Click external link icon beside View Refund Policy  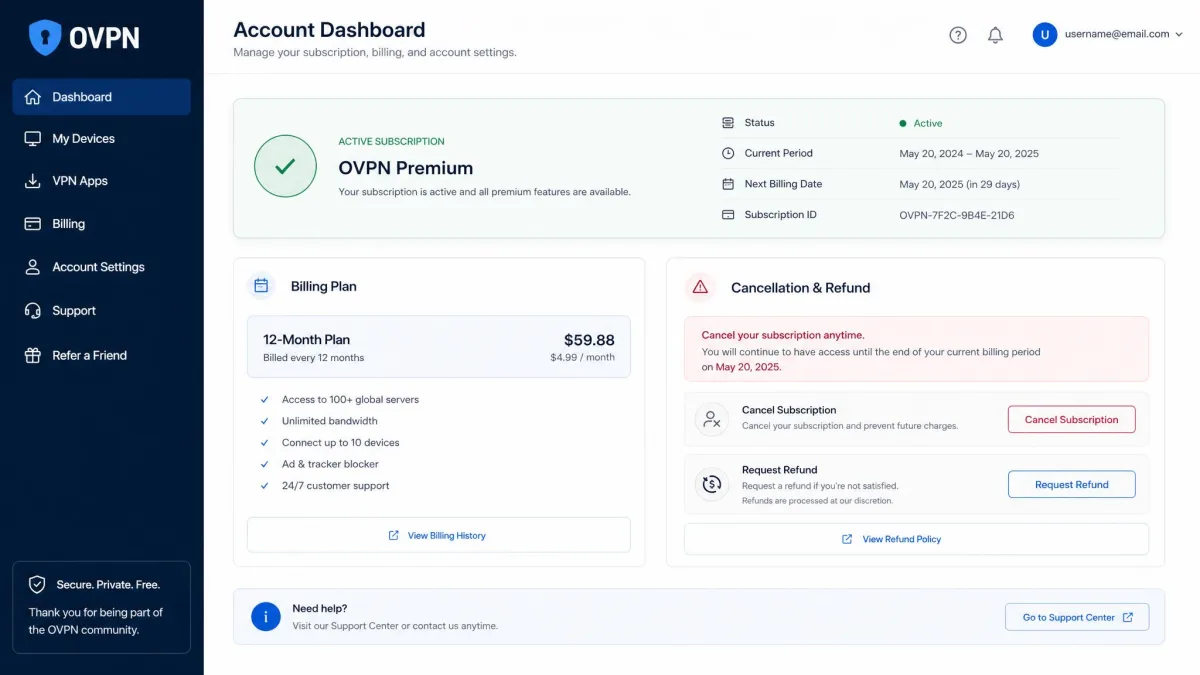847,539
